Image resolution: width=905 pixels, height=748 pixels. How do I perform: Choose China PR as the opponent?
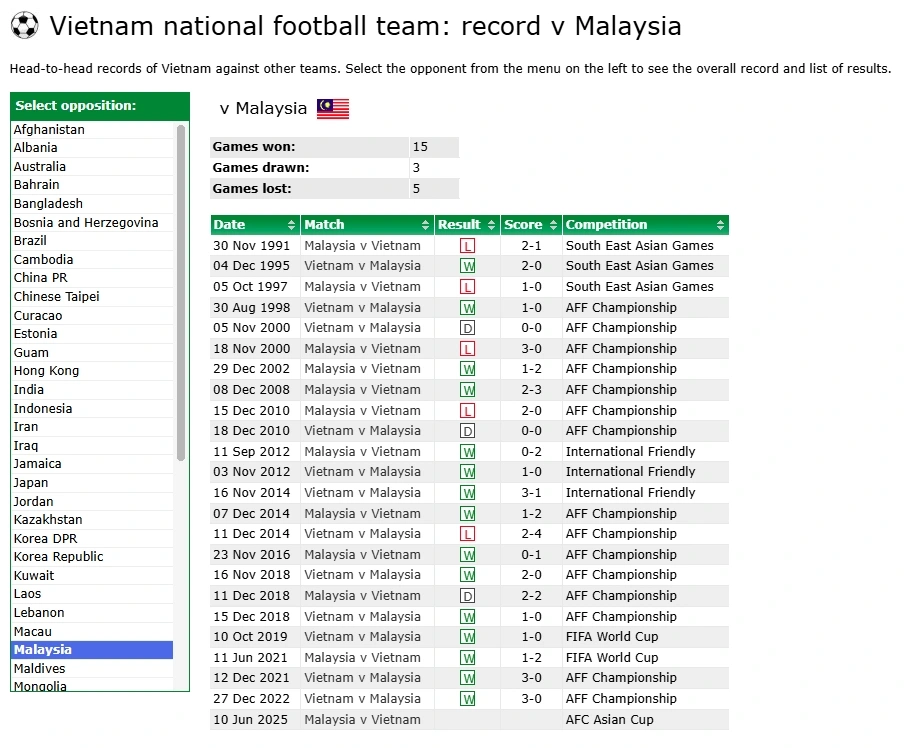point(92,278)
